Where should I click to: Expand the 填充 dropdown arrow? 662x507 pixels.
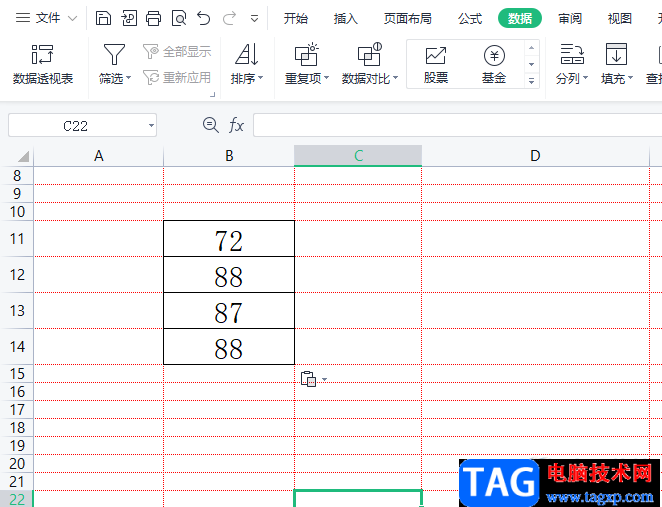tap(630, 78)
